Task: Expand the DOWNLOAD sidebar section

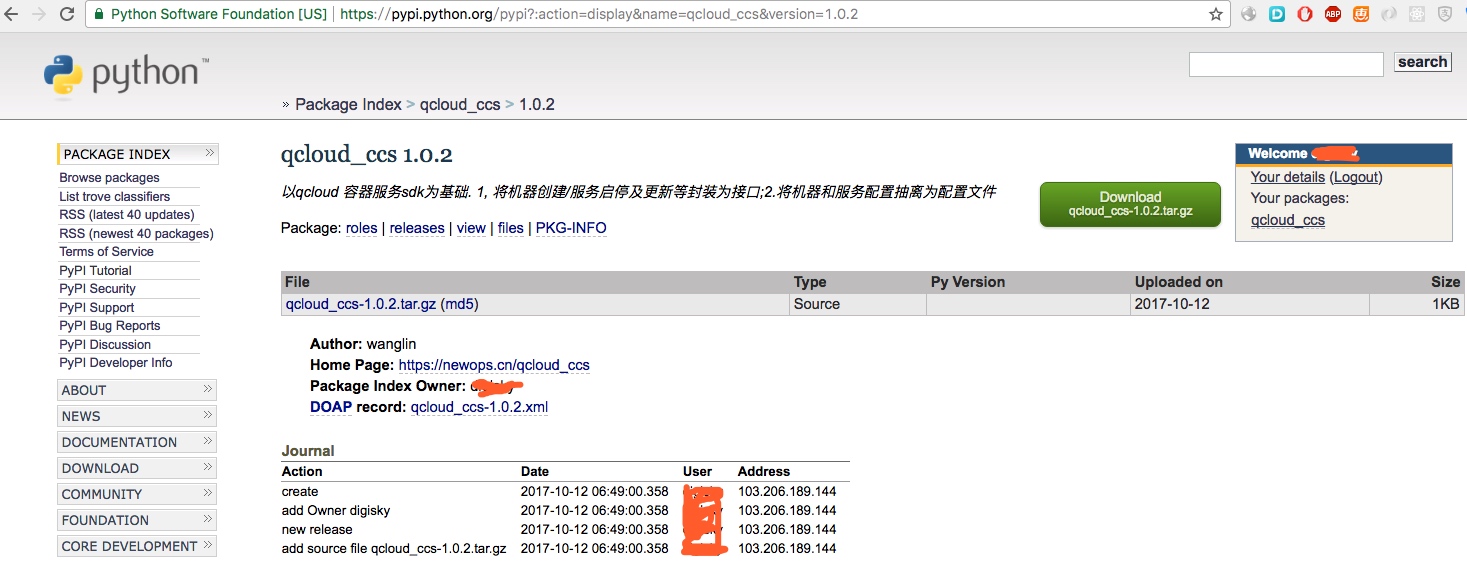Action: (137, 468)
